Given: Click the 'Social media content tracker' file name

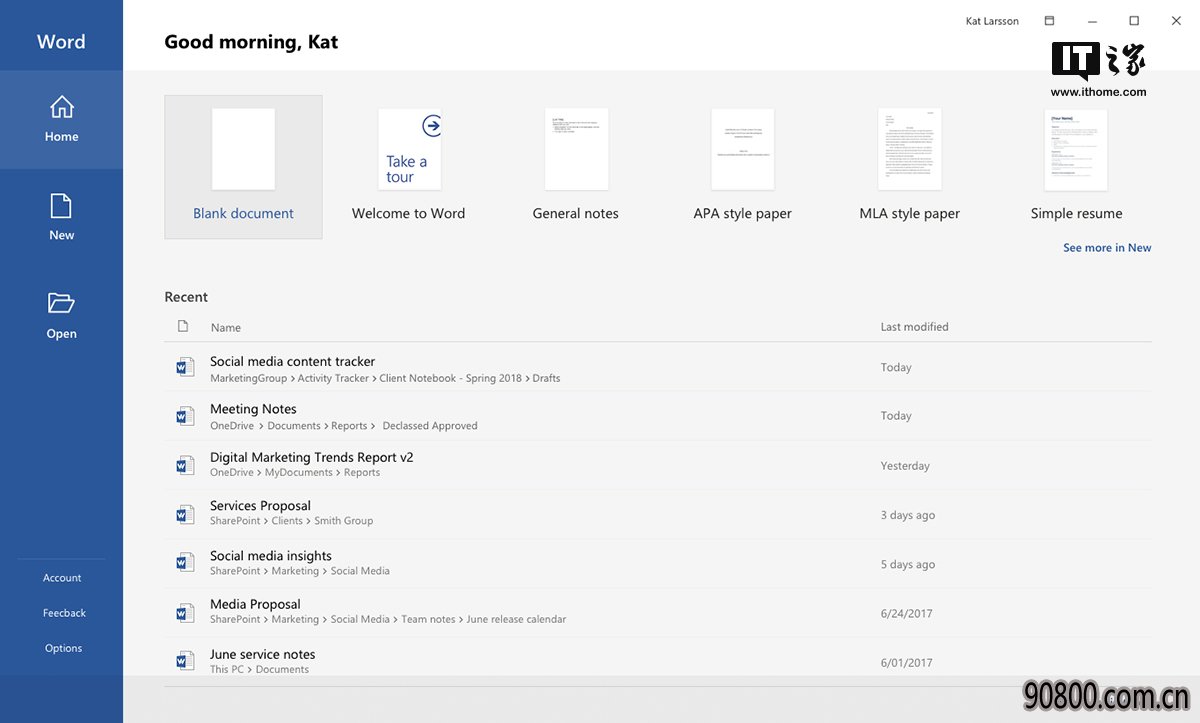Looking at the screenshot, I should point(292,361).
